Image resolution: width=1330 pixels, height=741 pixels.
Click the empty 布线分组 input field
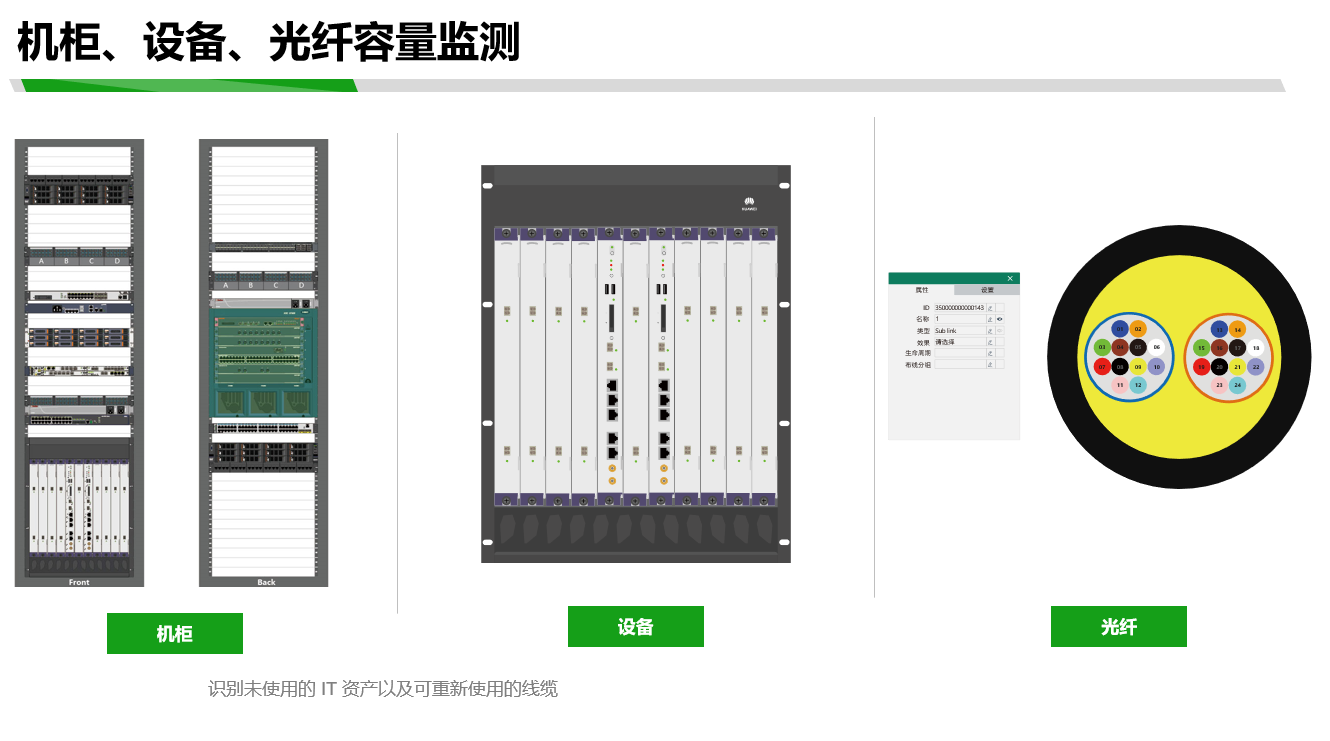pos(960,365)
